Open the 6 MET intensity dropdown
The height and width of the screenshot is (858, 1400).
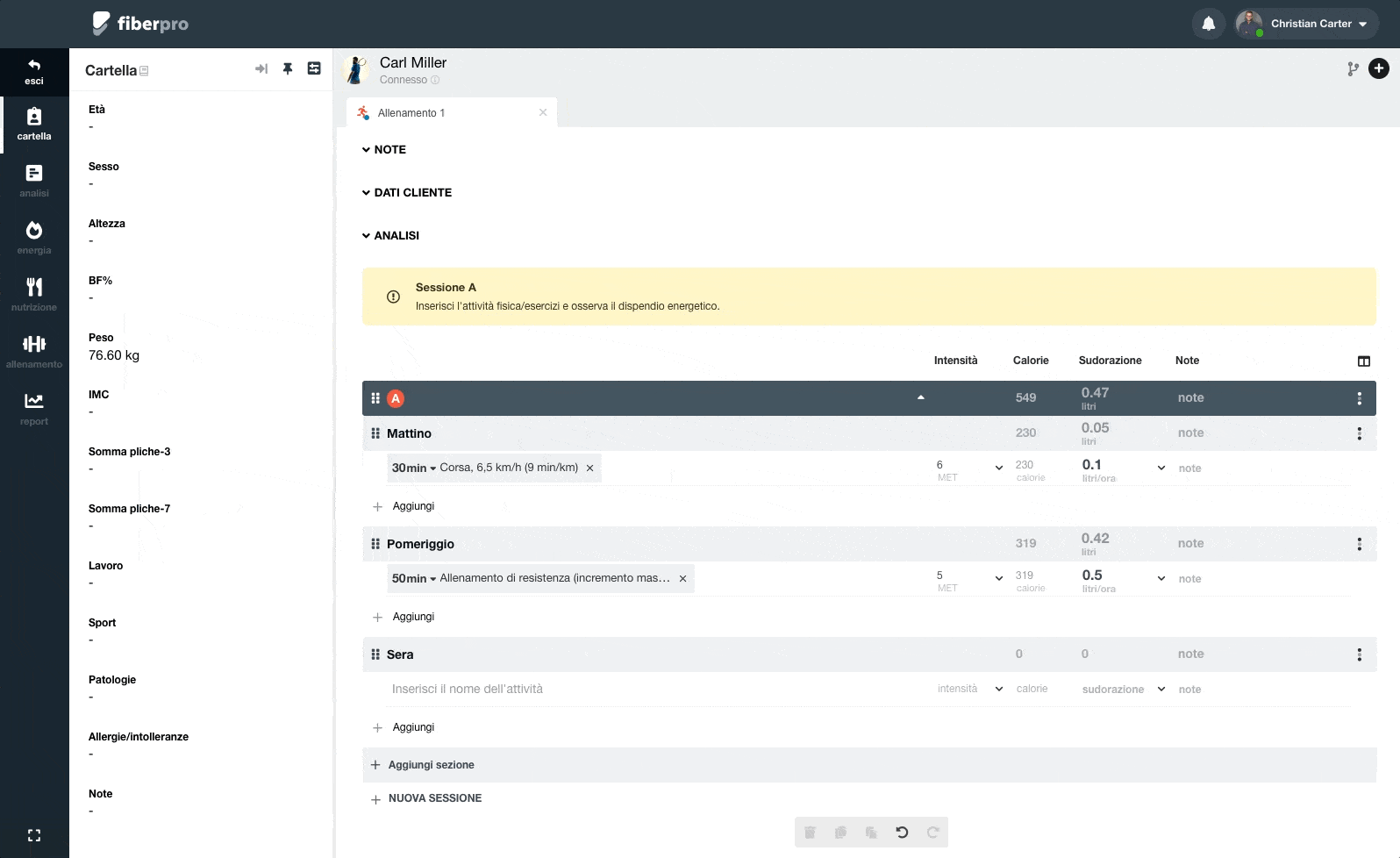(999, 468)
